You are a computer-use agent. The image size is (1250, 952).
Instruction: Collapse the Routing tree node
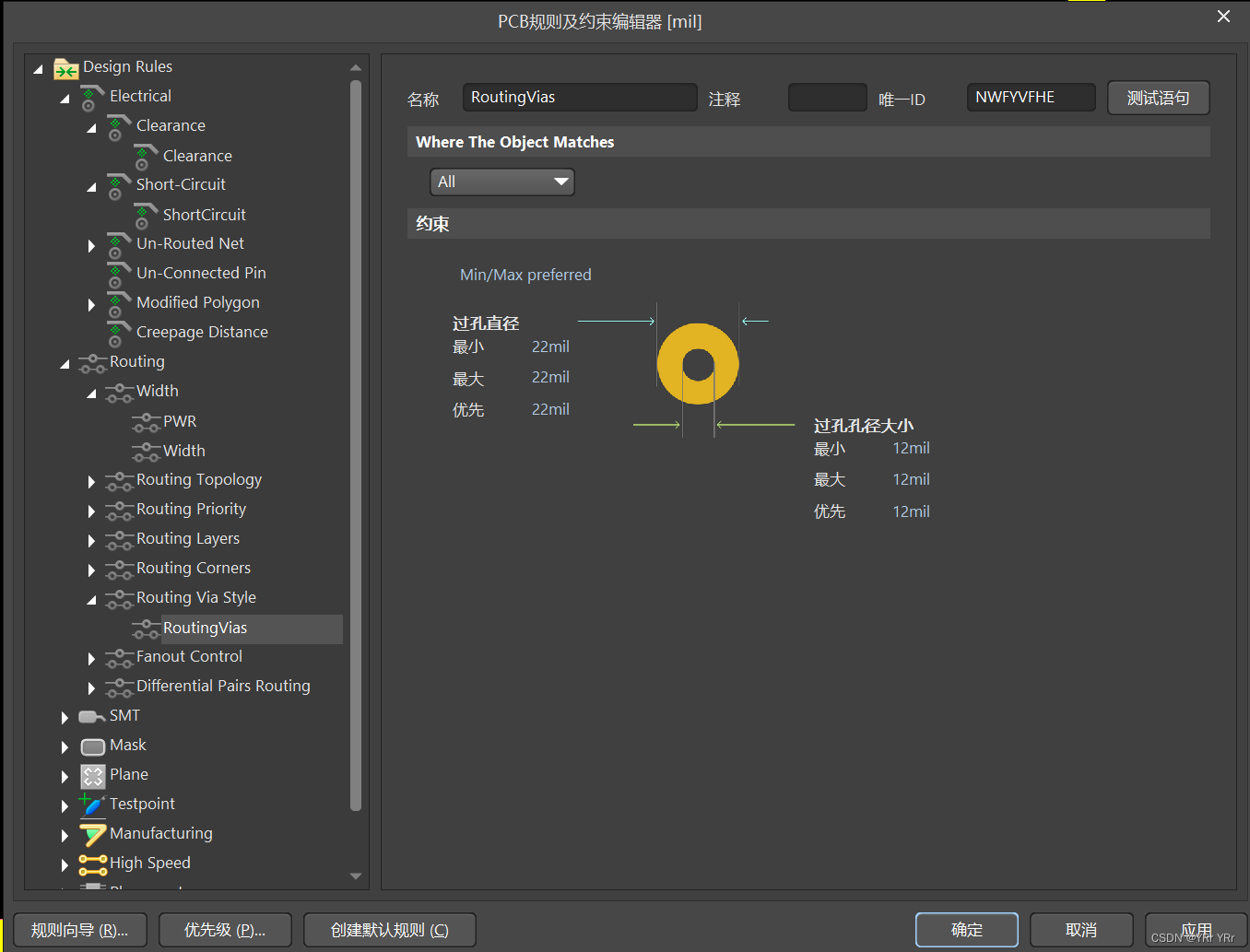tap(65, 364)
